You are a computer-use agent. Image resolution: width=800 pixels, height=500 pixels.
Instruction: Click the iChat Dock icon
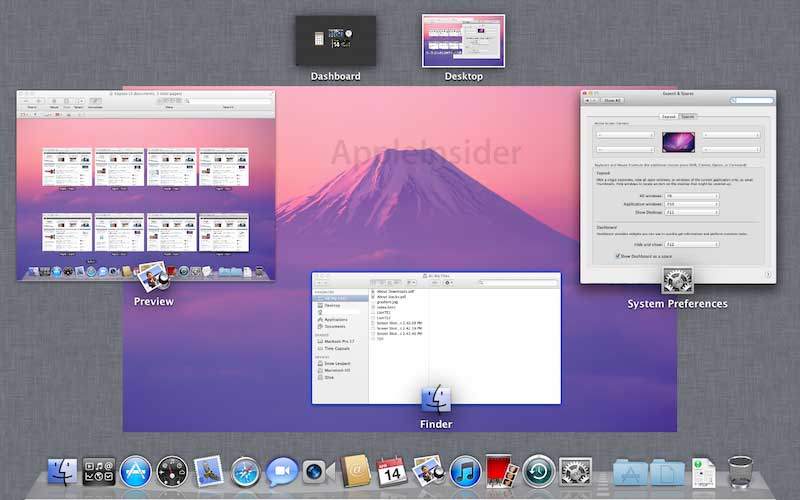click(282, 471)
